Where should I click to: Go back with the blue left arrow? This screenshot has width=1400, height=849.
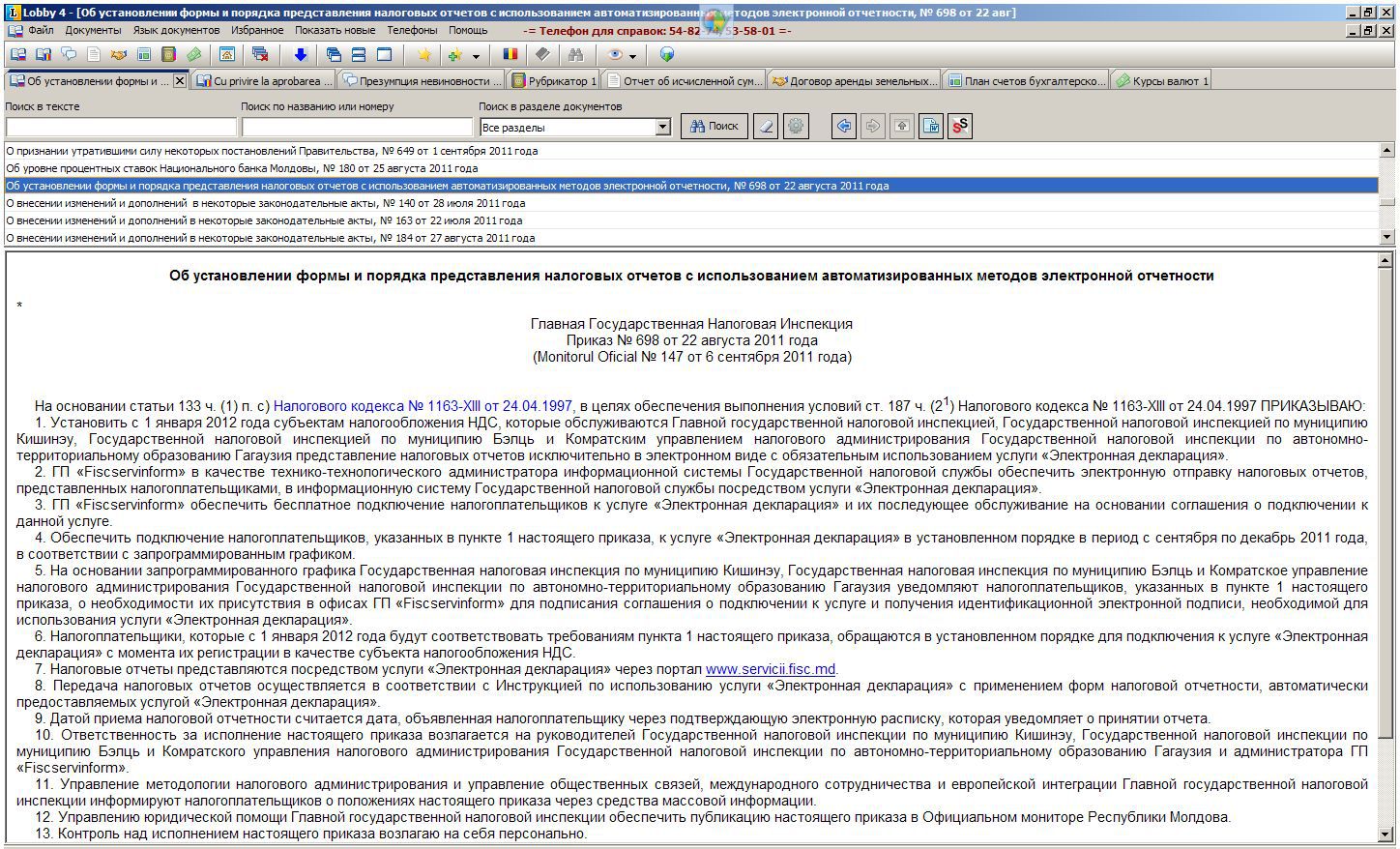tap(844, 126)
